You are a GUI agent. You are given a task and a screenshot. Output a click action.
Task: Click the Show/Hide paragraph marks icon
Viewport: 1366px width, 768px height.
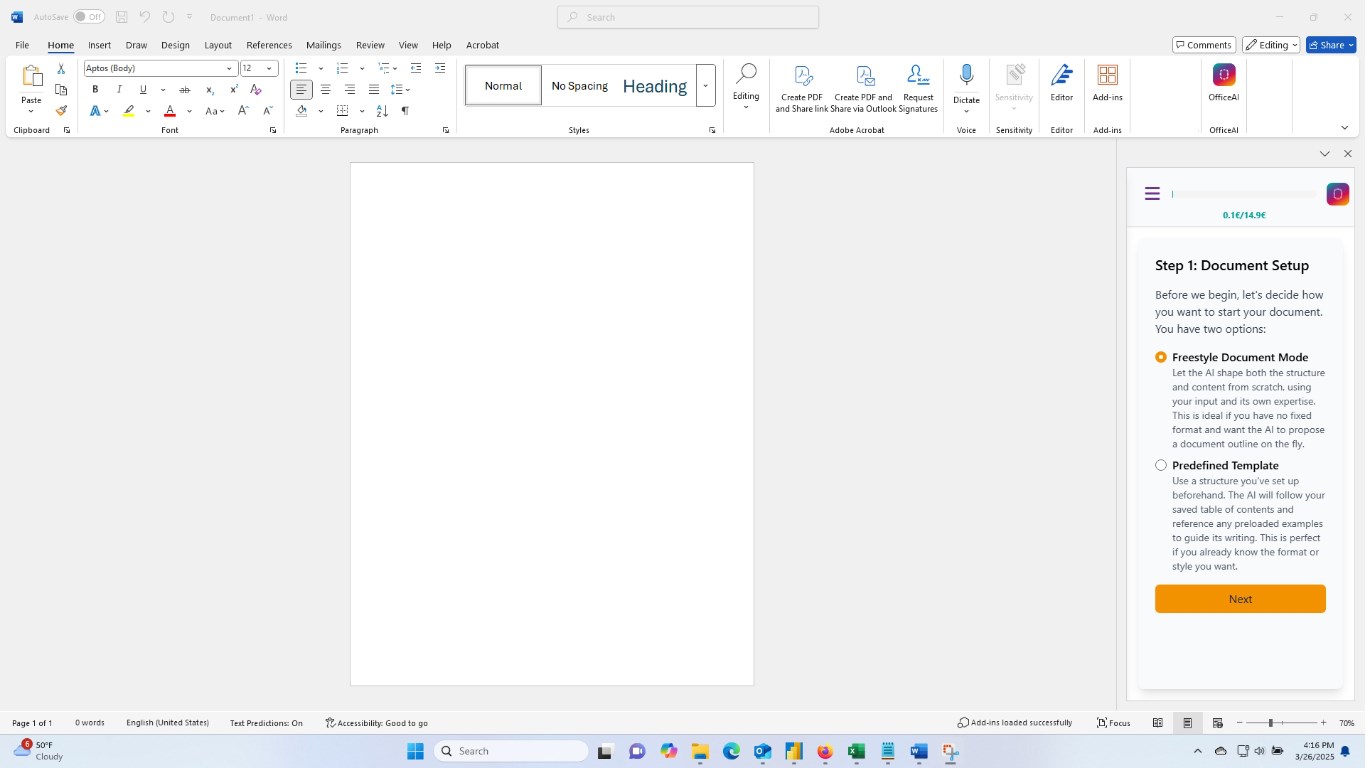[405, 111]
